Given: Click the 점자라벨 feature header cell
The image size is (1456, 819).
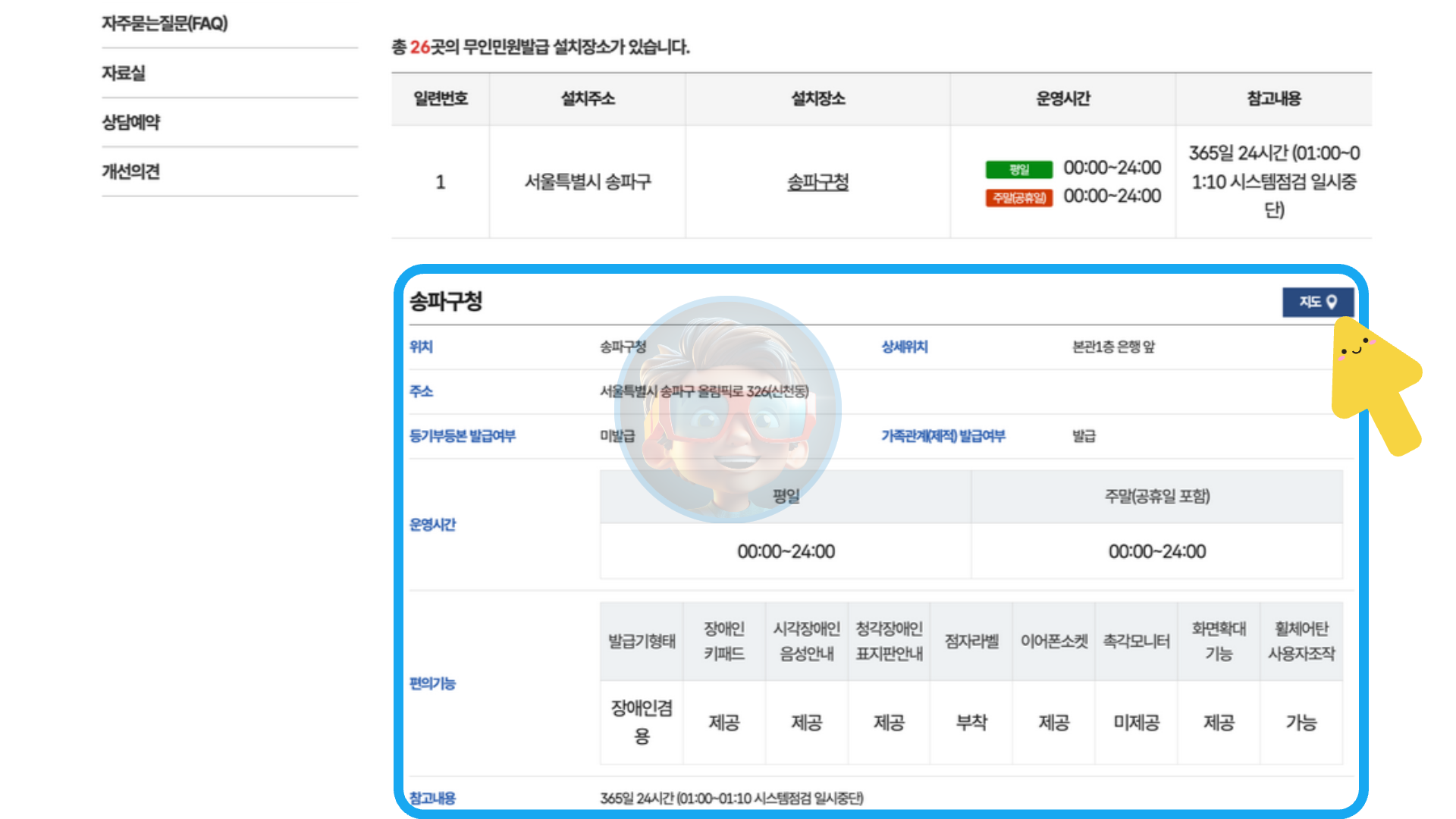Looking at the screenshot, I should (971, 642).
